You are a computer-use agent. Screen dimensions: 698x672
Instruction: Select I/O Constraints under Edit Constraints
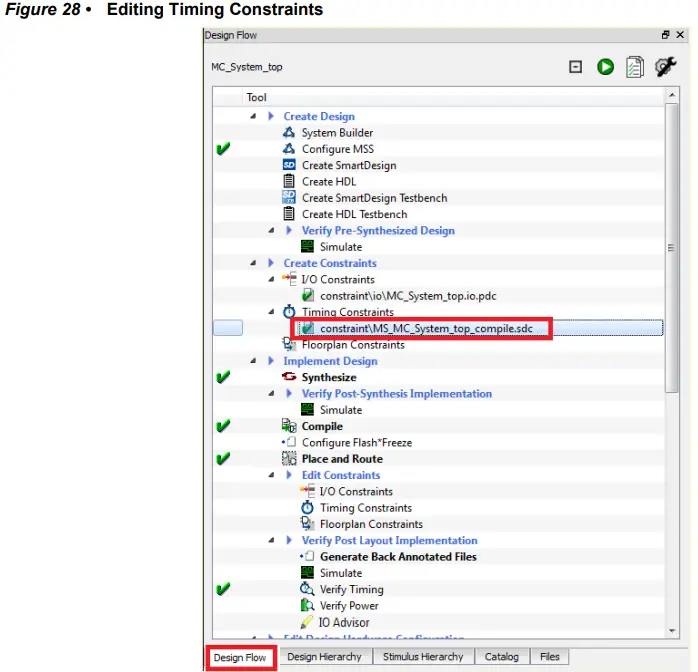[356, 491]
